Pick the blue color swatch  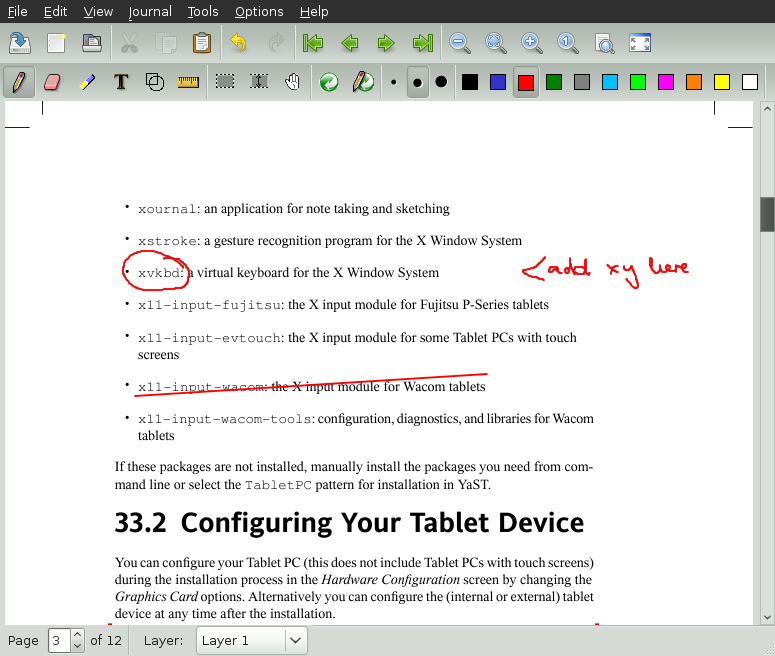tap(498, 82)
